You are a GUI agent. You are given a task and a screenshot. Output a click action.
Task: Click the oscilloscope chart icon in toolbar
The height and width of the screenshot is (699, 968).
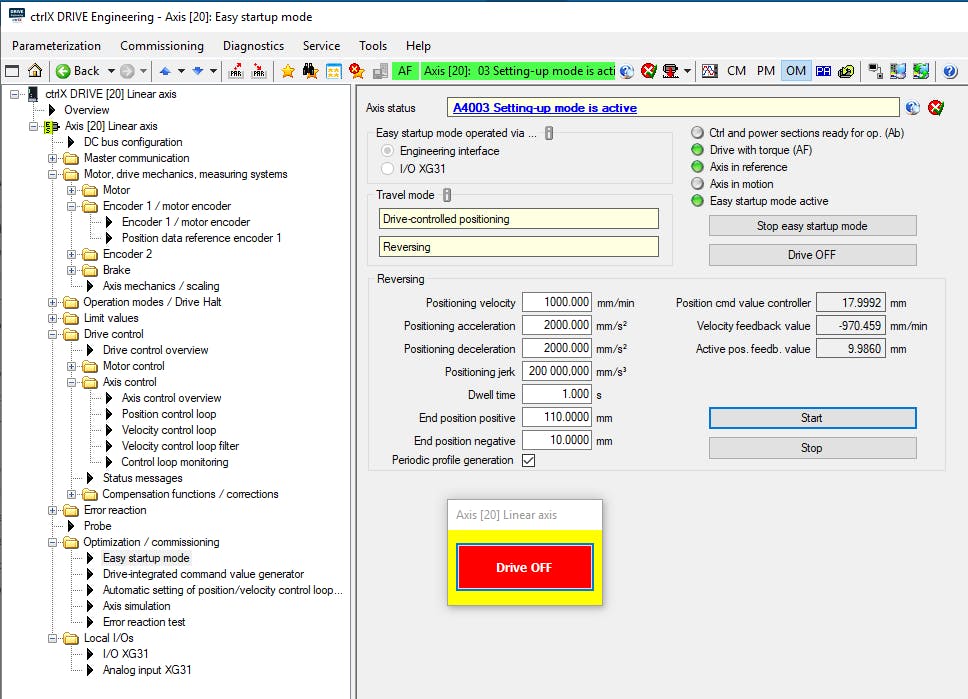coord(710,71)
